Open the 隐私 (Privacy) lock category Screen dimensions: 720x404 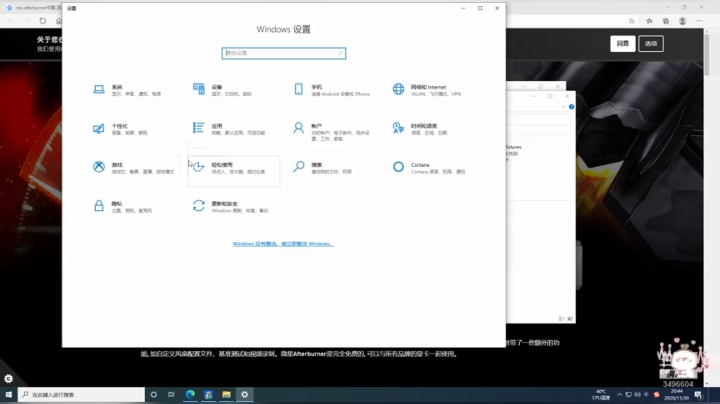coord(124,207)
